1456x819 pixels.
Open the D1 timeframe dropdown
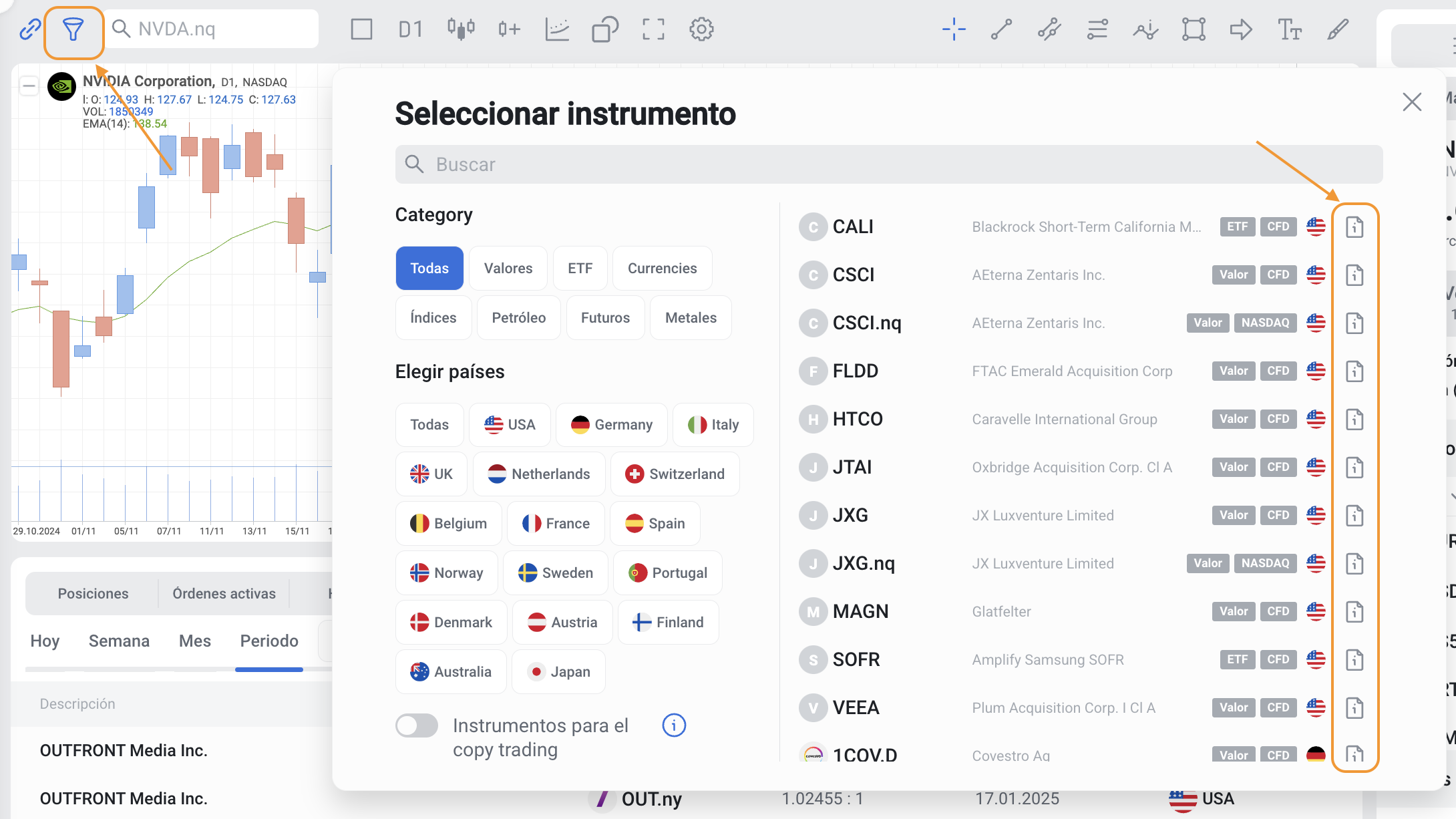411,29
